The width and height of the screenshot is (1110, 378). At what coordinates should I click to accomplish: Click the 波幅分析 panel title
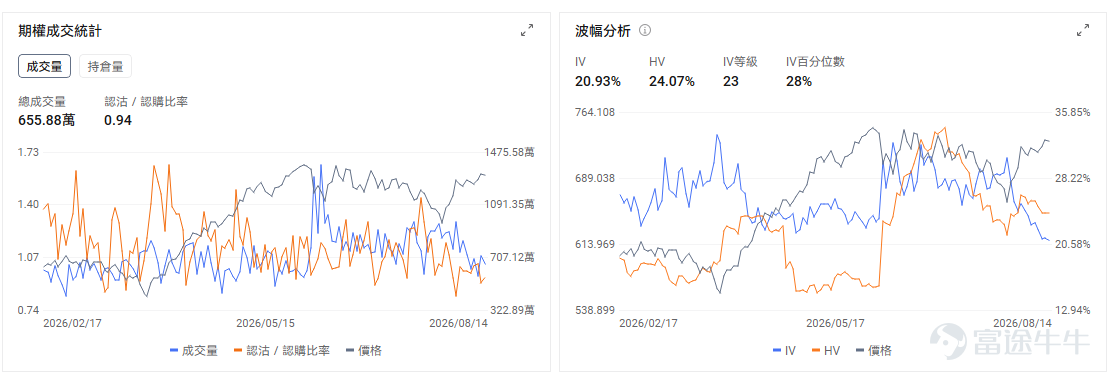603,30
